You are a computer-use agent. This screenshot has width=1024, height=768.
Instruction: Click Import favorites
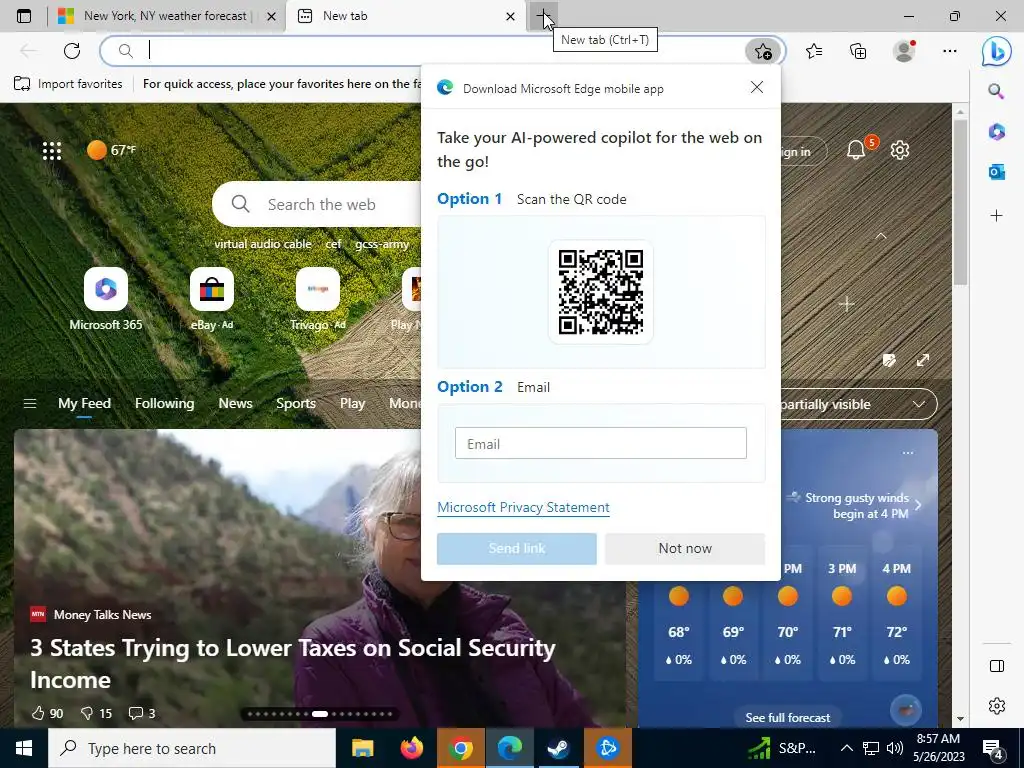[69, 84]
